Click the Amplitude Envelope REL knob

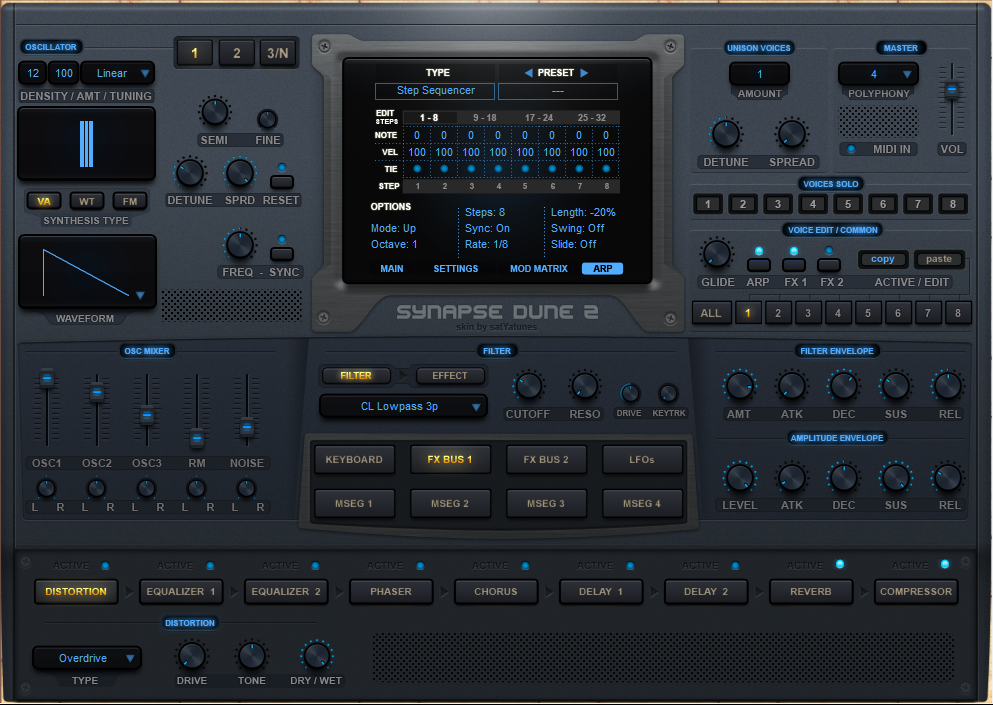[x=948, y=478]
